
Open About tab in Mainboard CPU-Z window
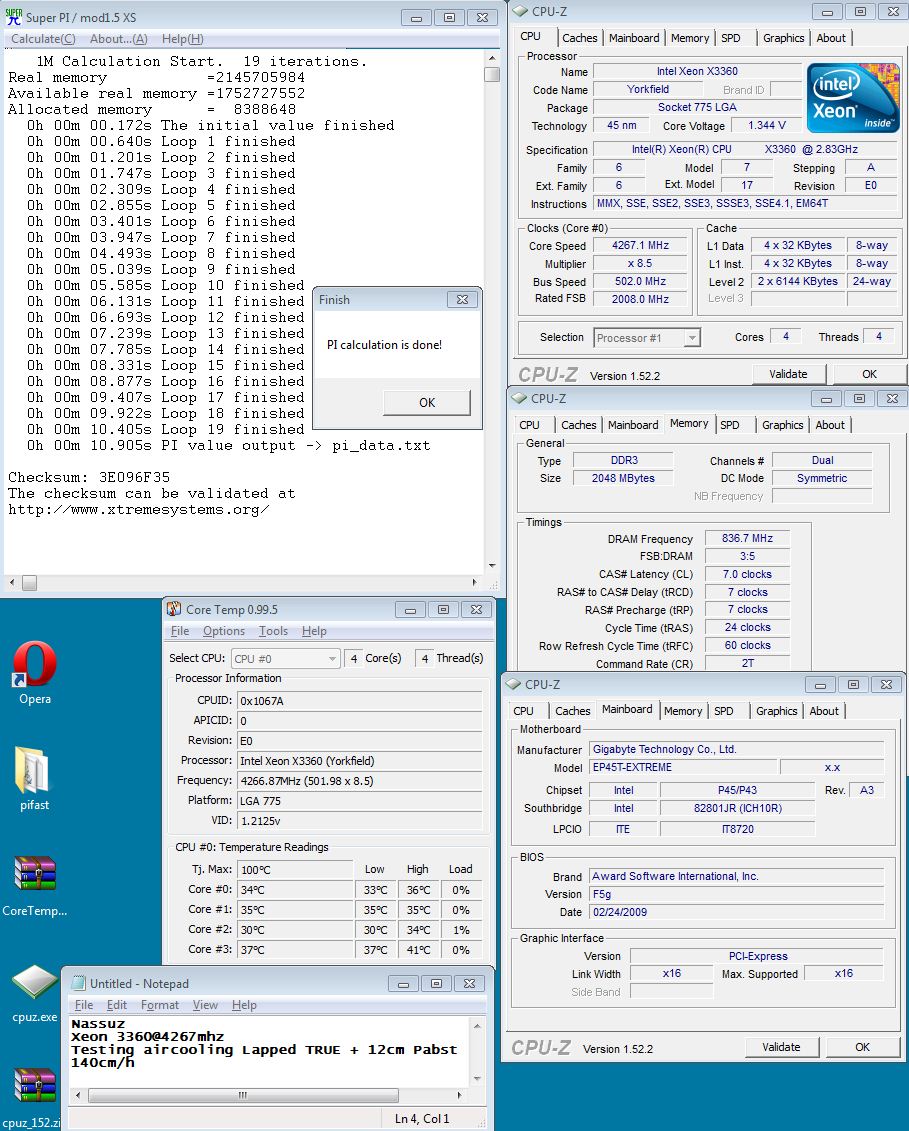point(824,710)
